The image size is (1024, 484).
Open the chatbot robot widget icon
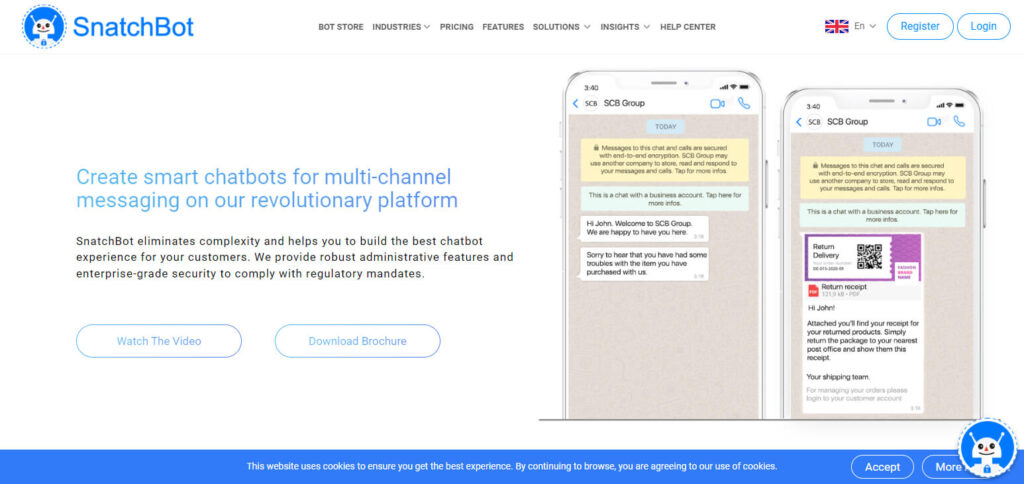pos(987,448)
